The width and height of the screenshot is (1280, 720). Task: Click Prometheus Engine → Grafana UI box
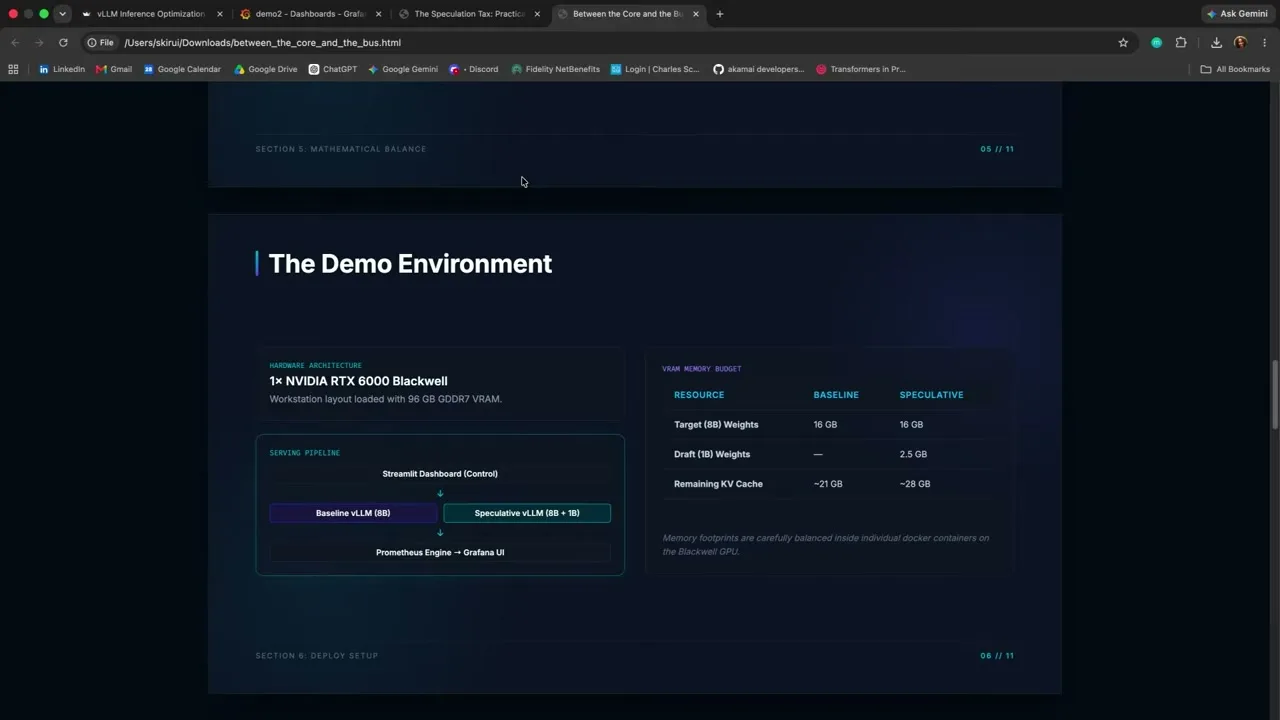pyautogui.click(x=440, y=552)
